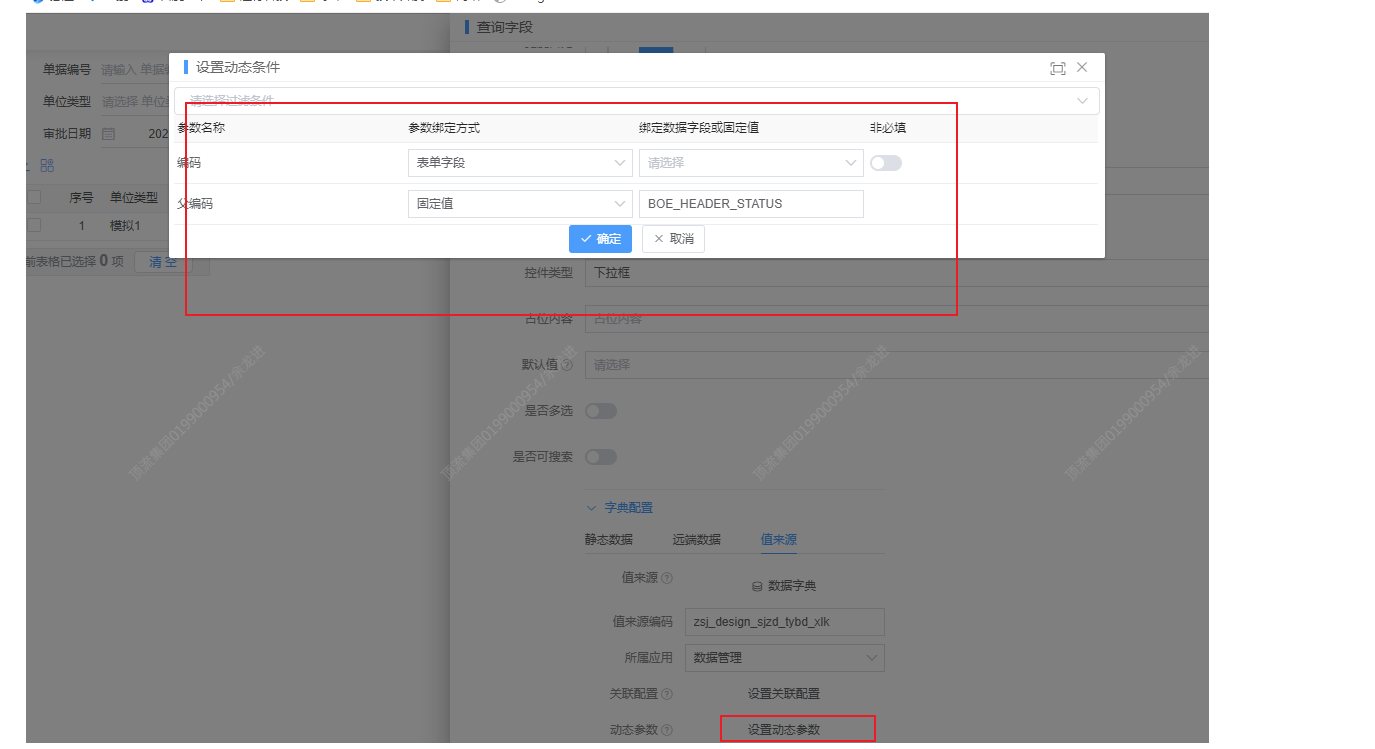Click the 设置动态参数 link
1375x749 pixels.
point(784,730)
